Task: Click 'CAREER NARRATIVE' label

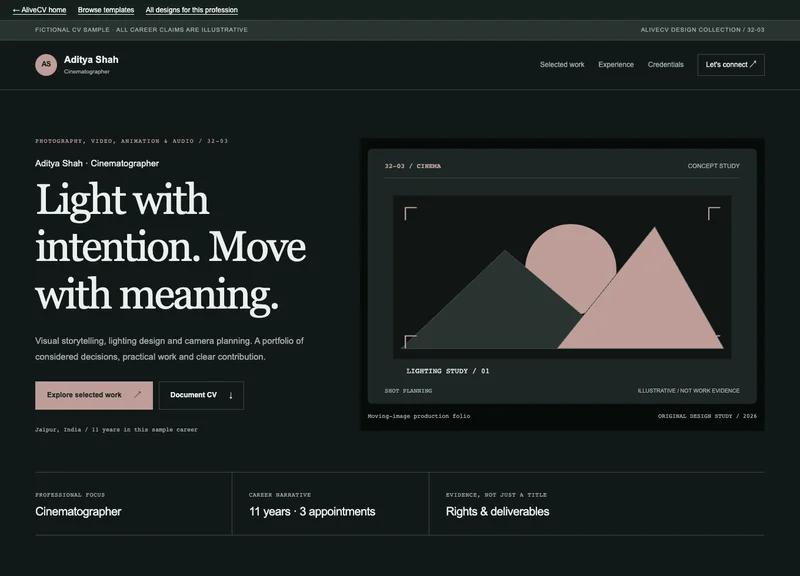Action: click(280, 495)
